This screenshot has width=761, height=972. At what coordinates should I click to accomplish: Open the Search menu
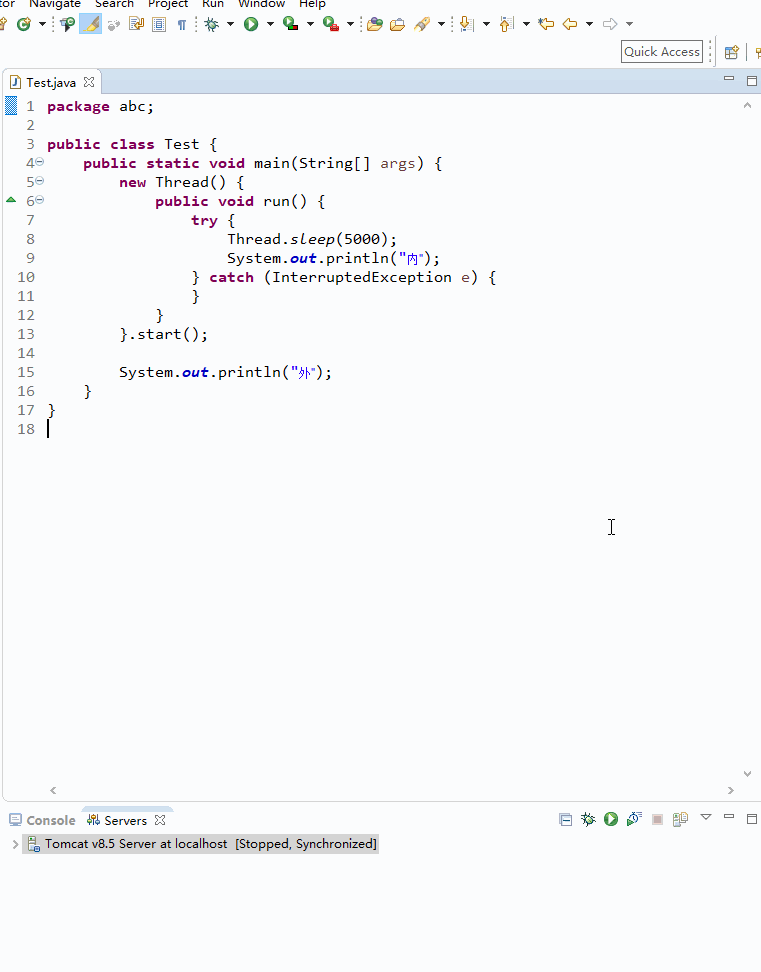point(114,4)
